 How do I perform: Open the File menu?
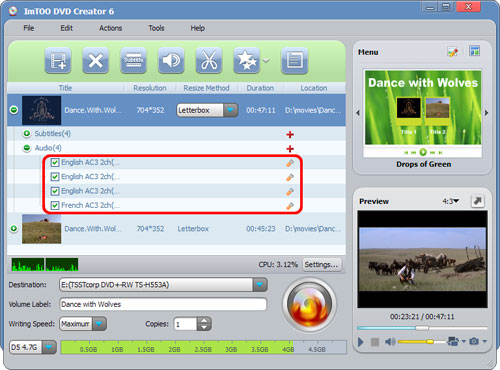(x=29, y=28)
